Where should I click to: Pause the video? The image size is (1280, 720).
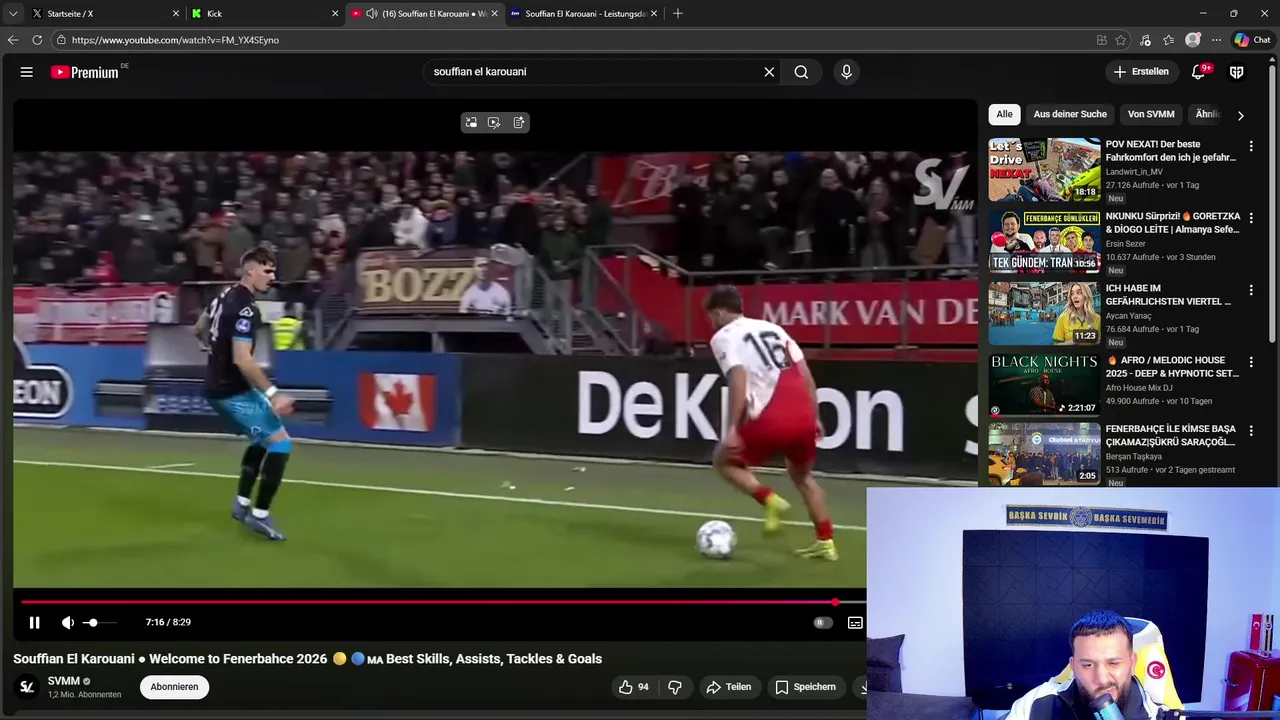[x=34, y=622]
